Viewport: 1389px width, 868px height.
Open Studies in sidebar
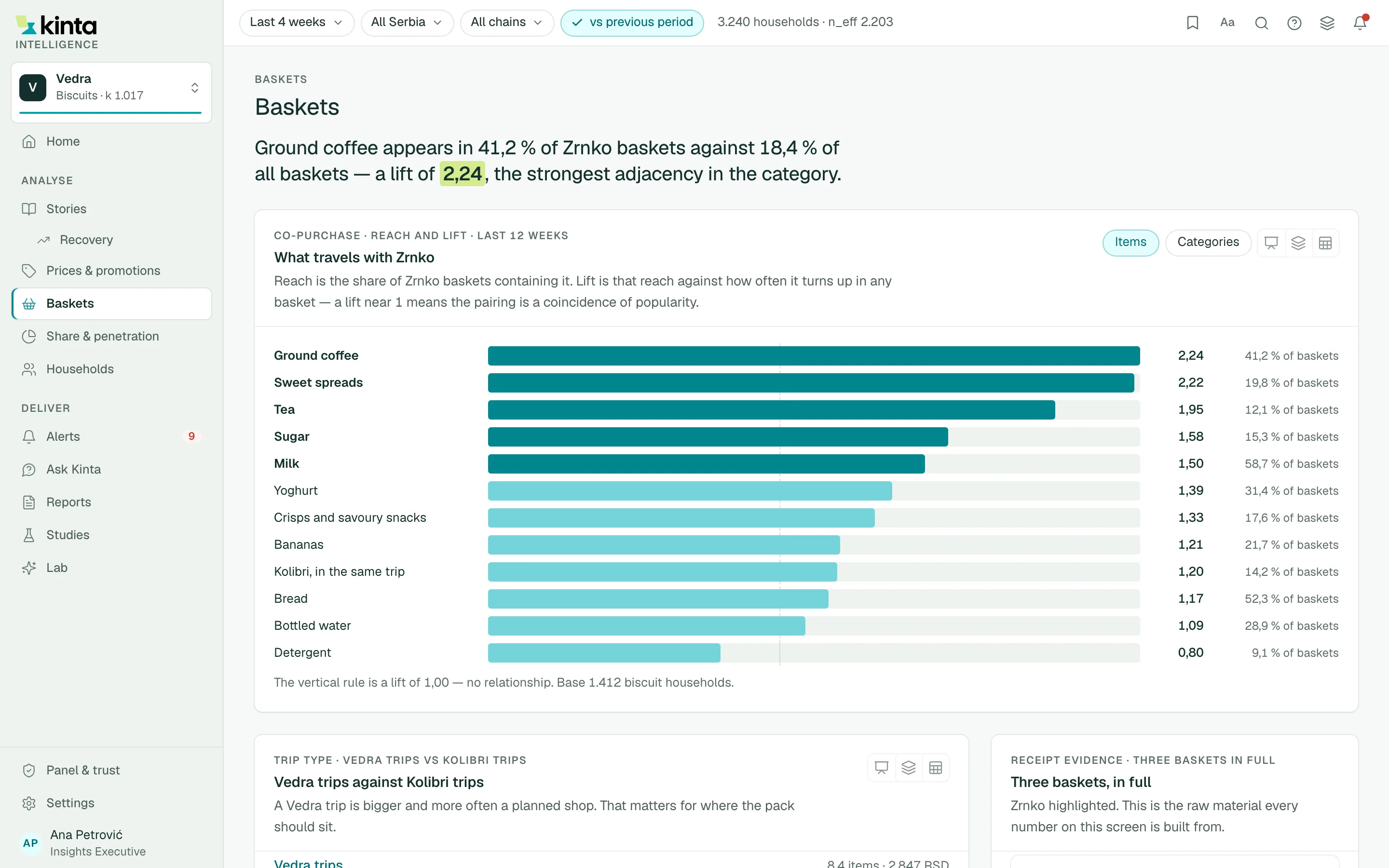tap(111, 535)
